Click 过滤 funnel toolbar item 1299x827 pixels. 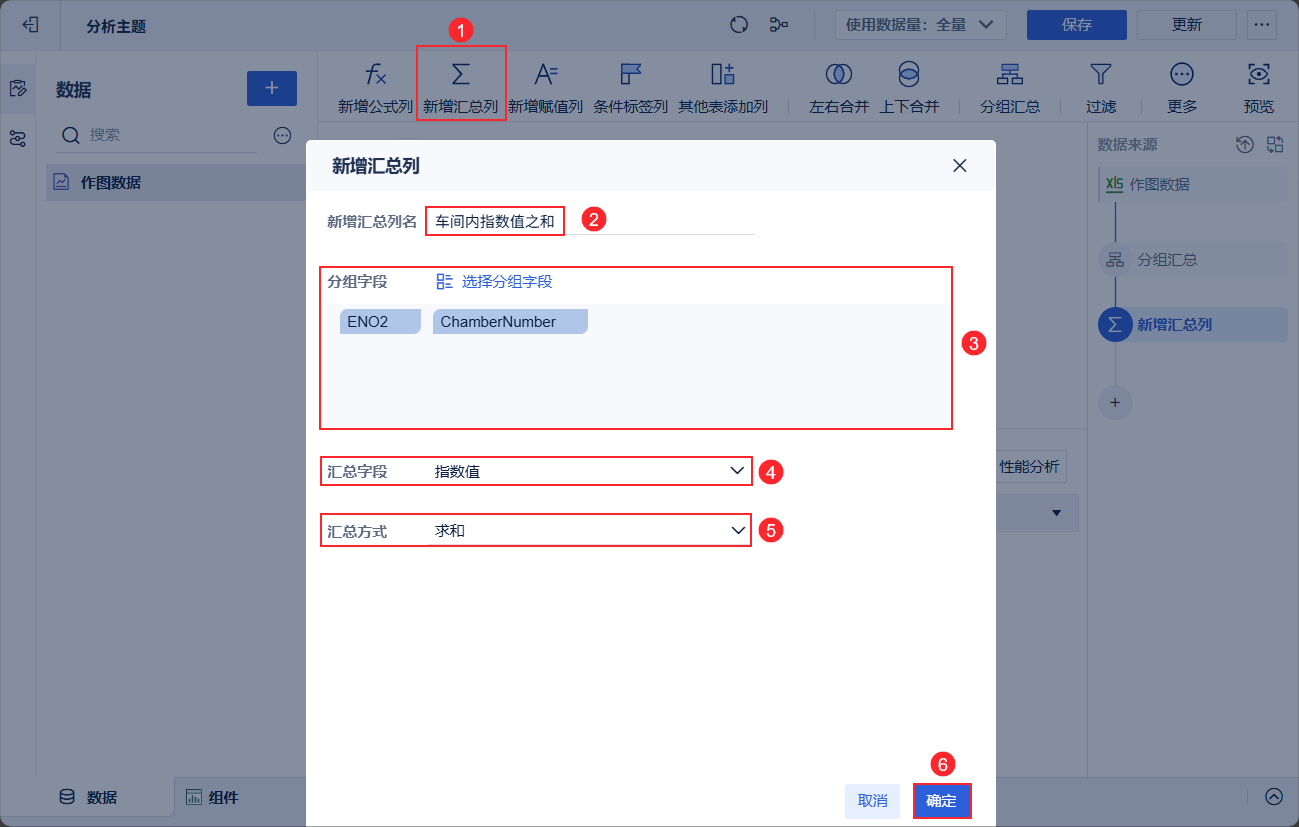pyautogui.click(x=1101, y=88)
